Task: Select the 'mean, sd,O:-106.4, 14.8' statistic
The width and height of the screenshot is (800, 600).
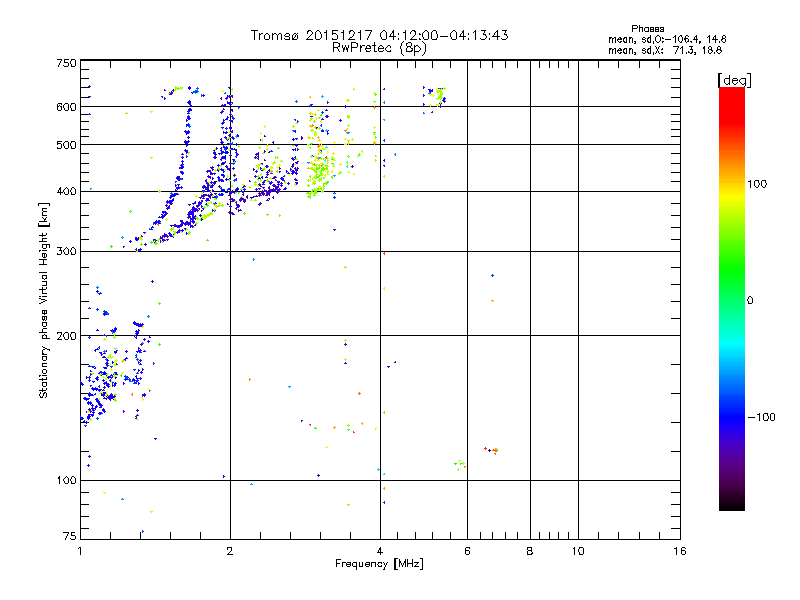Action: click(667, 40)
